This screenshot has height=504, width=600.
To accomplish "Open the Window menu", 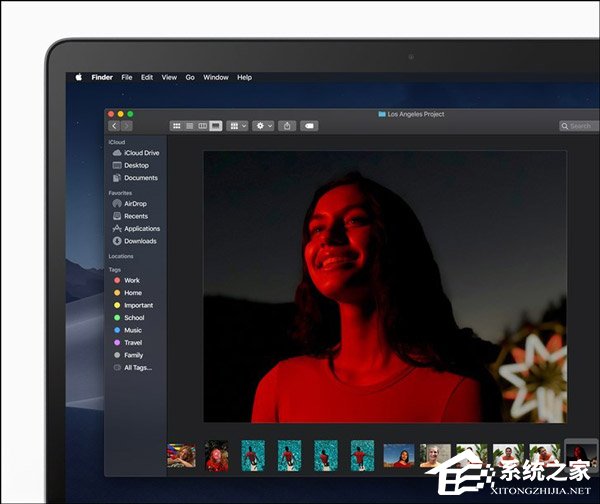I will (216, 77).
